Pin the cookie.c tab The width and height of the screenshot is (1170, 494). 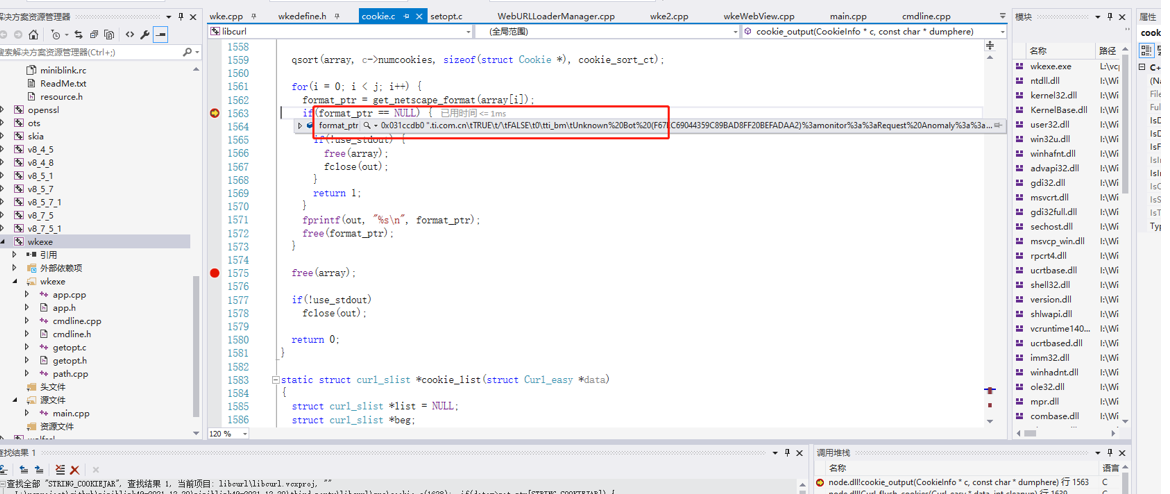click(407, 16)
